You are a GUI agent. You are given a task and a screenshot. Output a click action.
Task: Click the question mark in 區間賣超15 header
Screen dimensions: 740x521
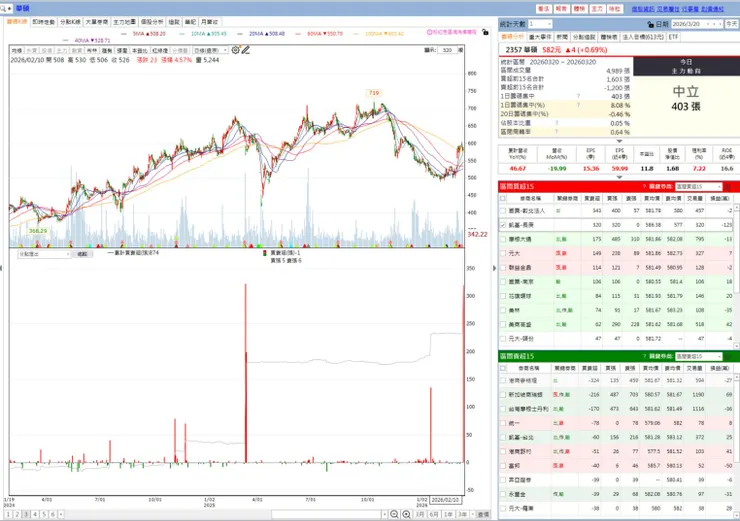click(x=644, y=356)
